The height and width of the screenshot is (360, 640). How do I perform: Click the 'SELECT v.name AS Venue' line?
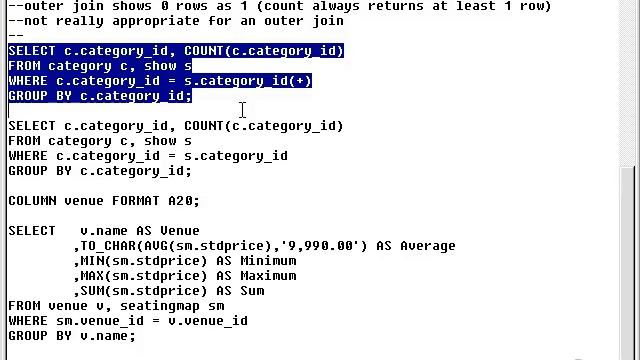(x=104, y=231)
